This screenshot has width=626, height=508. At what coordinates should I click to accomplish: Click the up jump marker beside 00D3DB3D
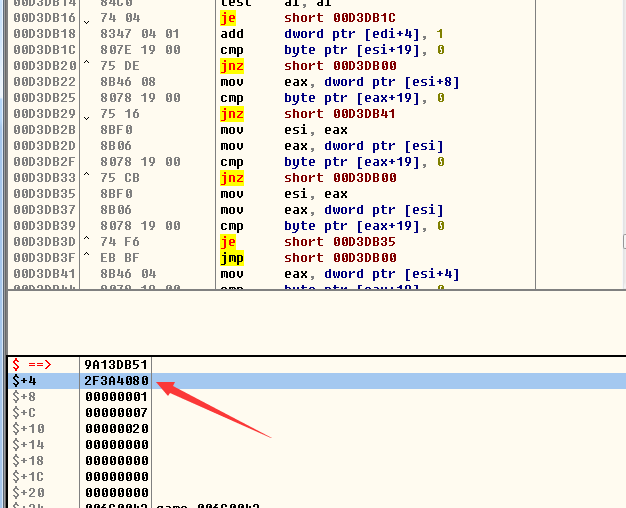87,239
